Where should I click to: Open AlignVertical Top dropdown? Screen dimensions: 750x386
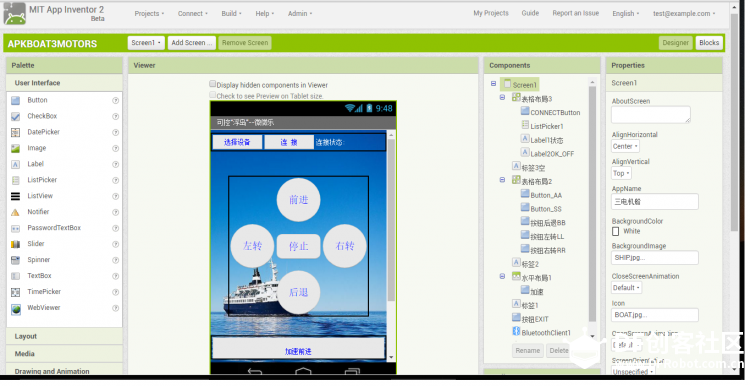(621, 174)
